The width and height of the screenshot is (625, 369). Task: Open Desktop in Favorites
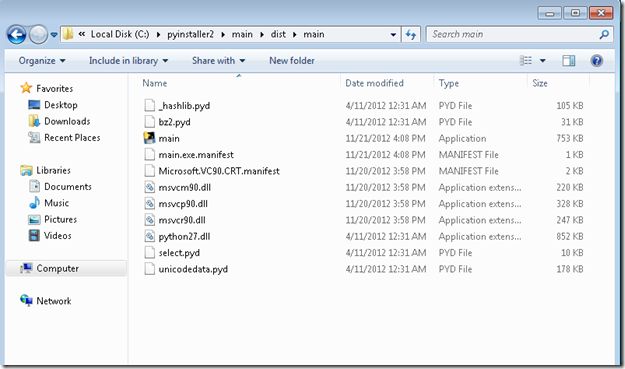point(61,105)
